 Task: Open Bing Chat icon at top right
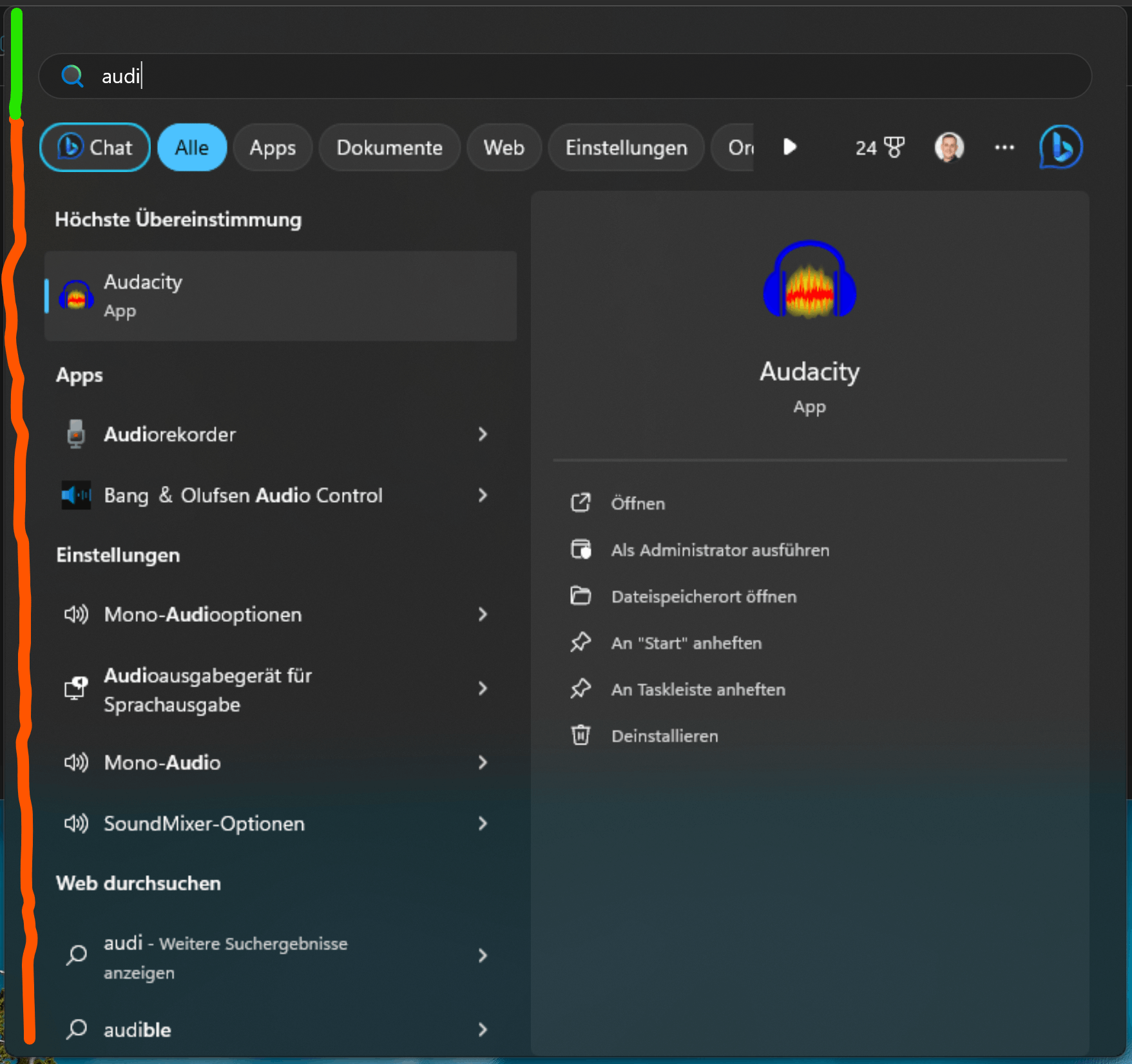pyautogui.click(x=1060, y=147)
